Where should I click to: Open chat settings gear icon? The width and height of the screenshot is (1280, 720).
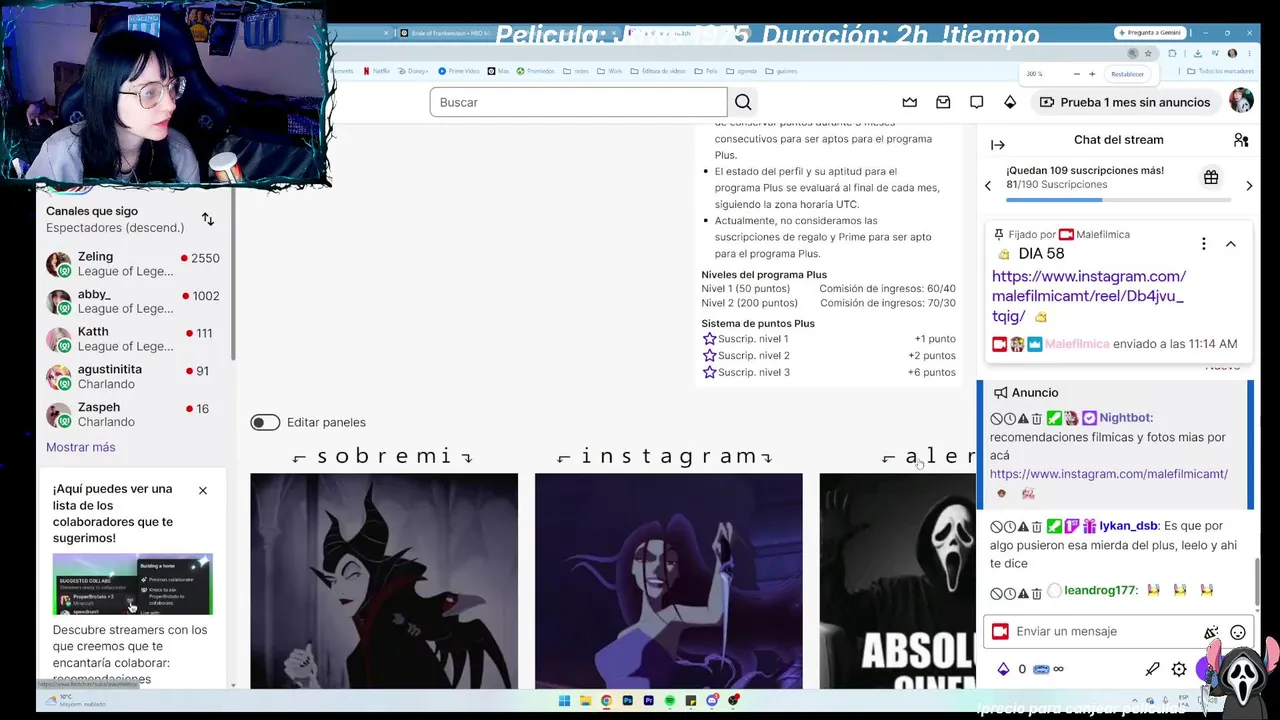tap(1179, 669)
